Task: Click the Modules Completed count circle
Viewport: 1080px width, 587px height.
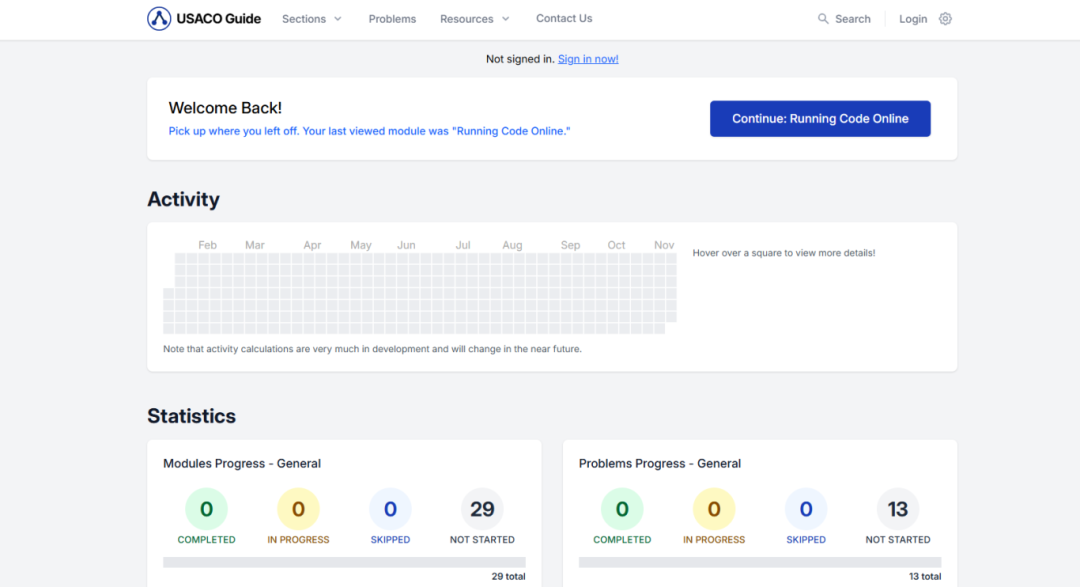Action: click(206, 509)
